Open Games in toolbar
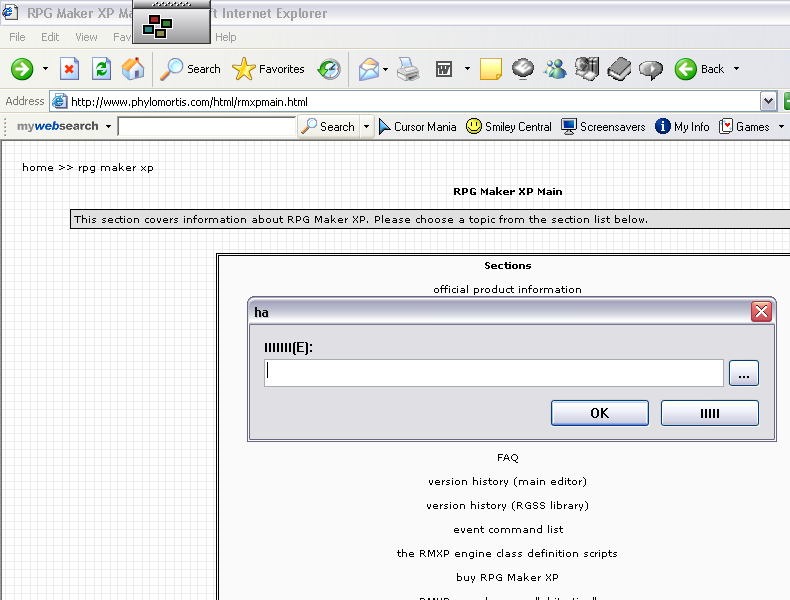Viewport: 790px width, 600px height. coord(744,126)
